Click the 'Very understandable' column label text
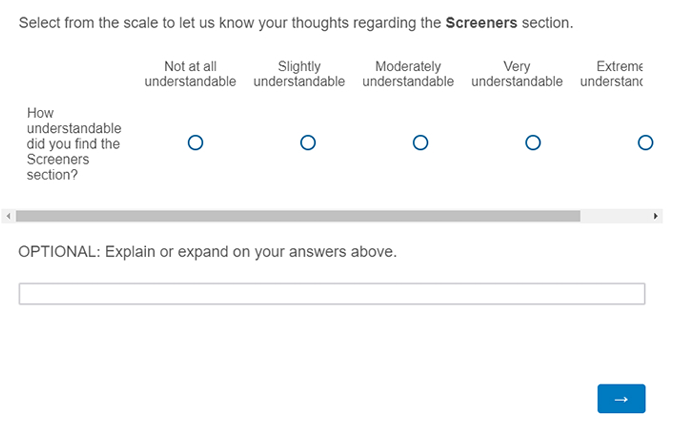 click(517, 74)
